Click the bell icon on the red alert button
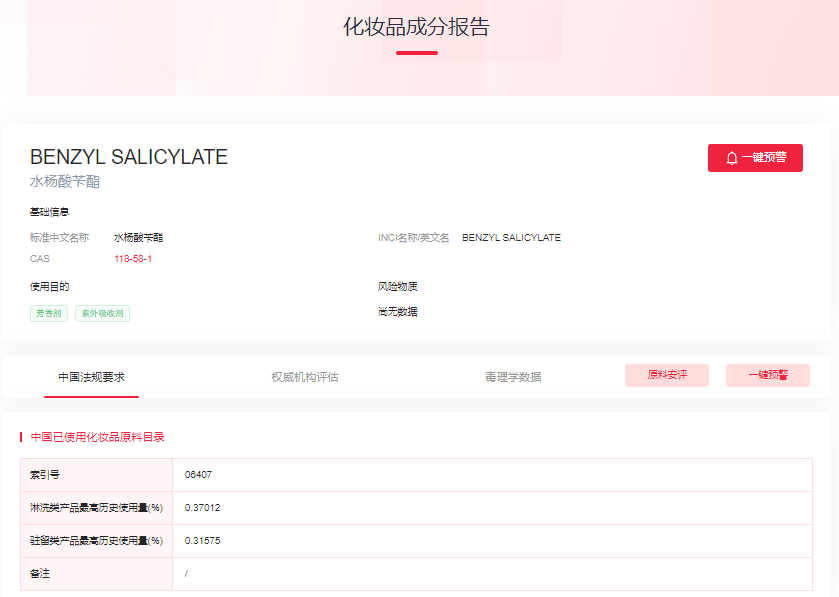839x597 pixels. click(x=729, y=157)
